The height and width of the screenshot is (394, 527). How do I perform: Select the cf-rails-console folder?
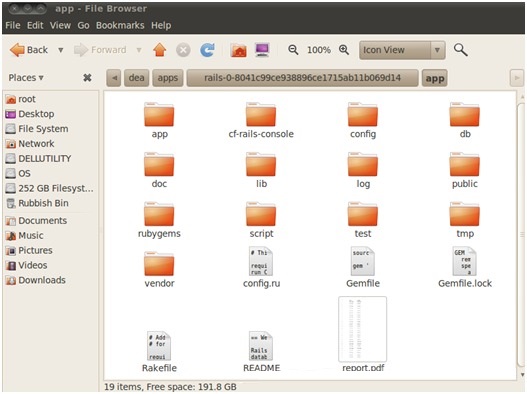point(261,120)
